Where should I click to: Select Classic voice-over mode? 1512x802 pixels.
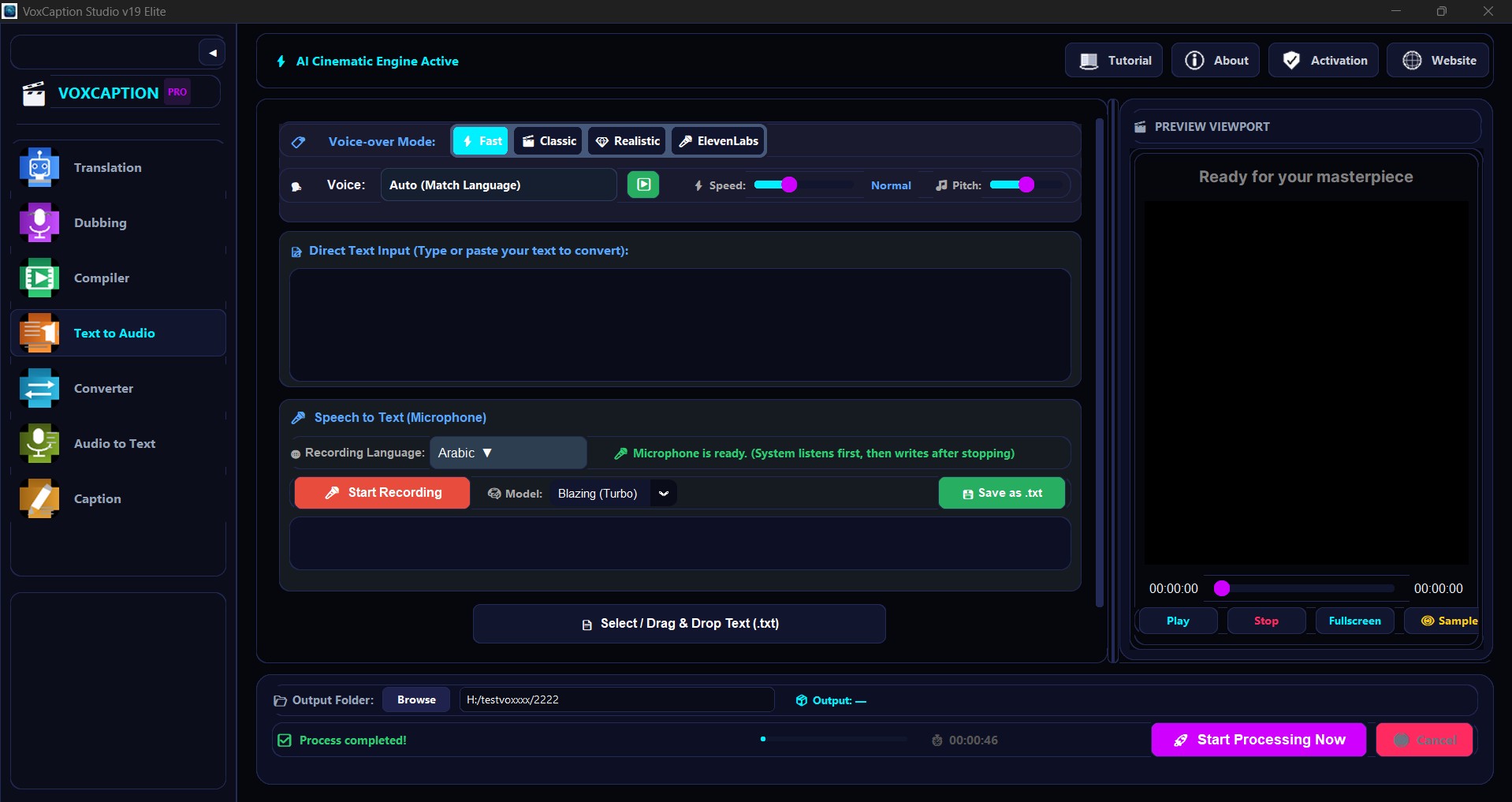pos(549,141)
